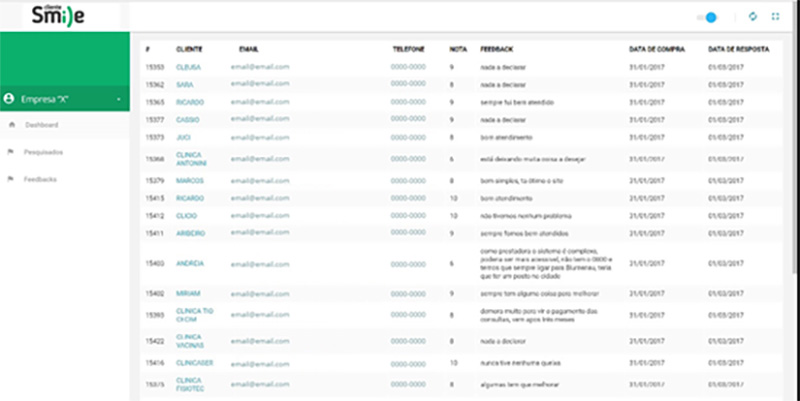Open client link MIRIAM
The image size is (800, 401).
coord(188,293)
